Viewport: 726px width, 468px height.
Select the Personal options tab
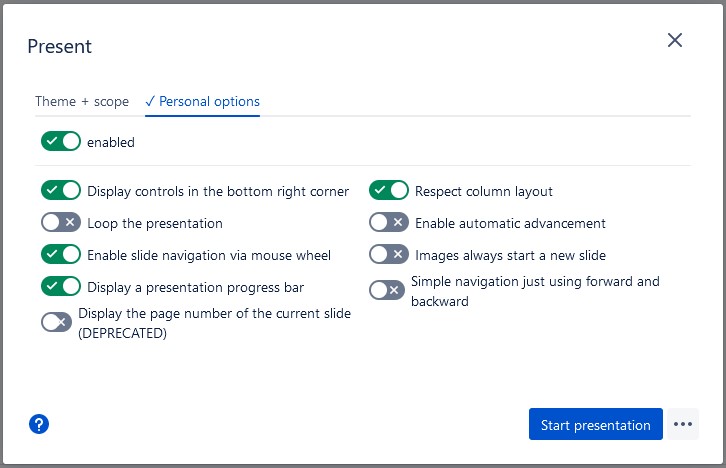202,102
